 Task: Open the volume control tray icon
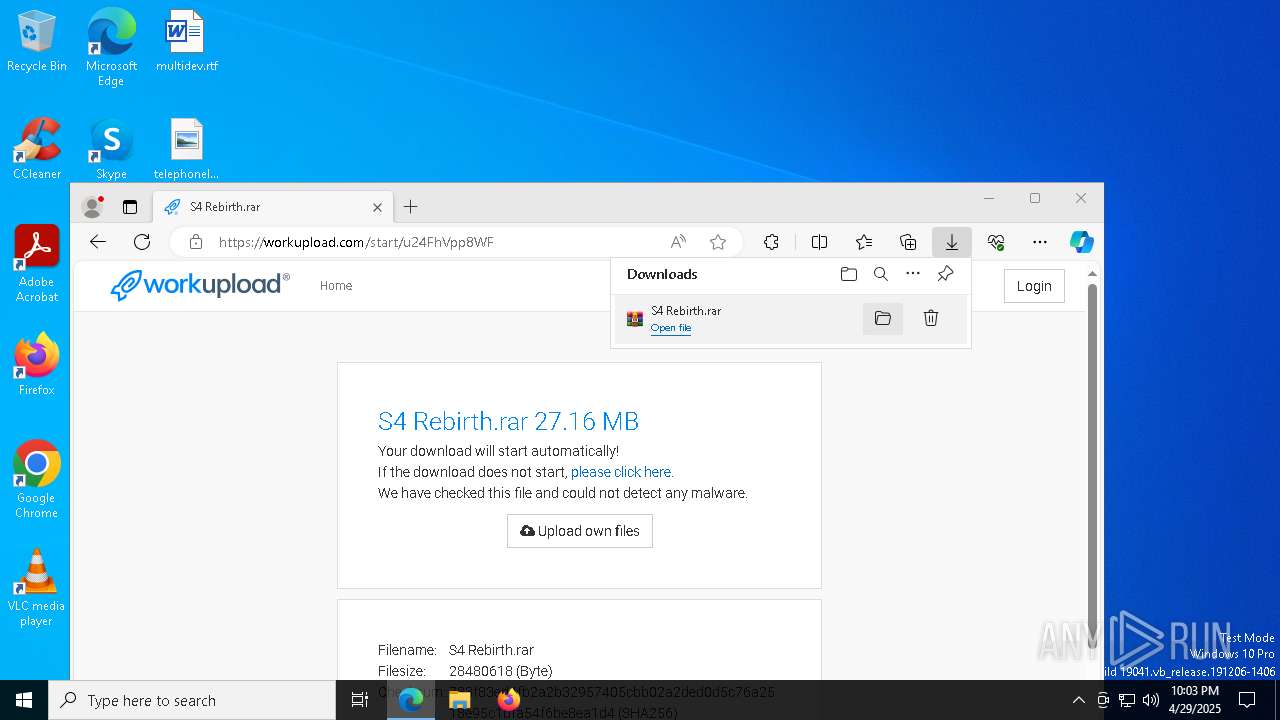[x=1150, y=700]
